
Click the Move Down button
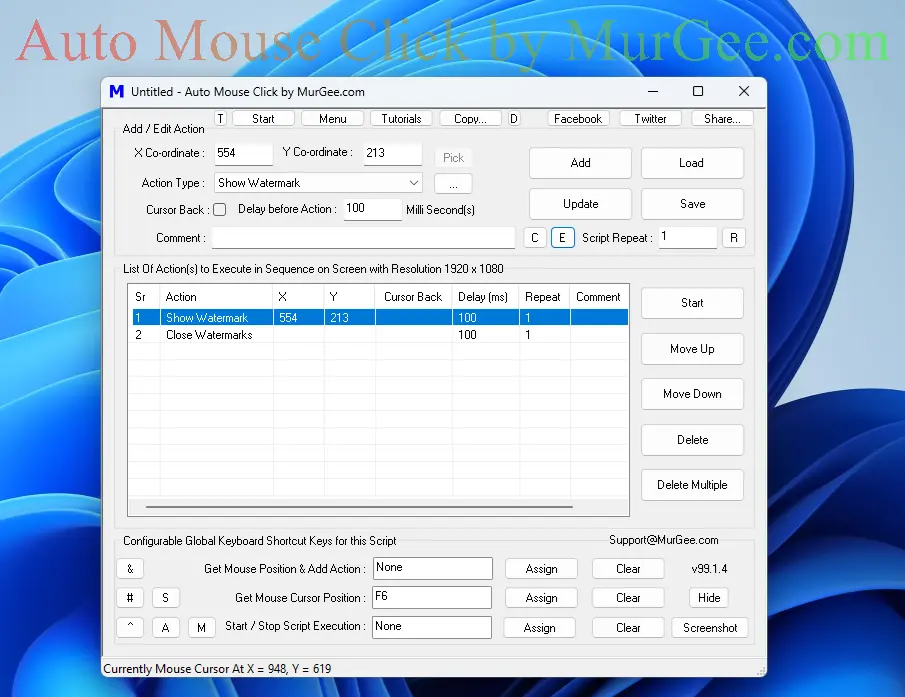(x=692, y=394)
